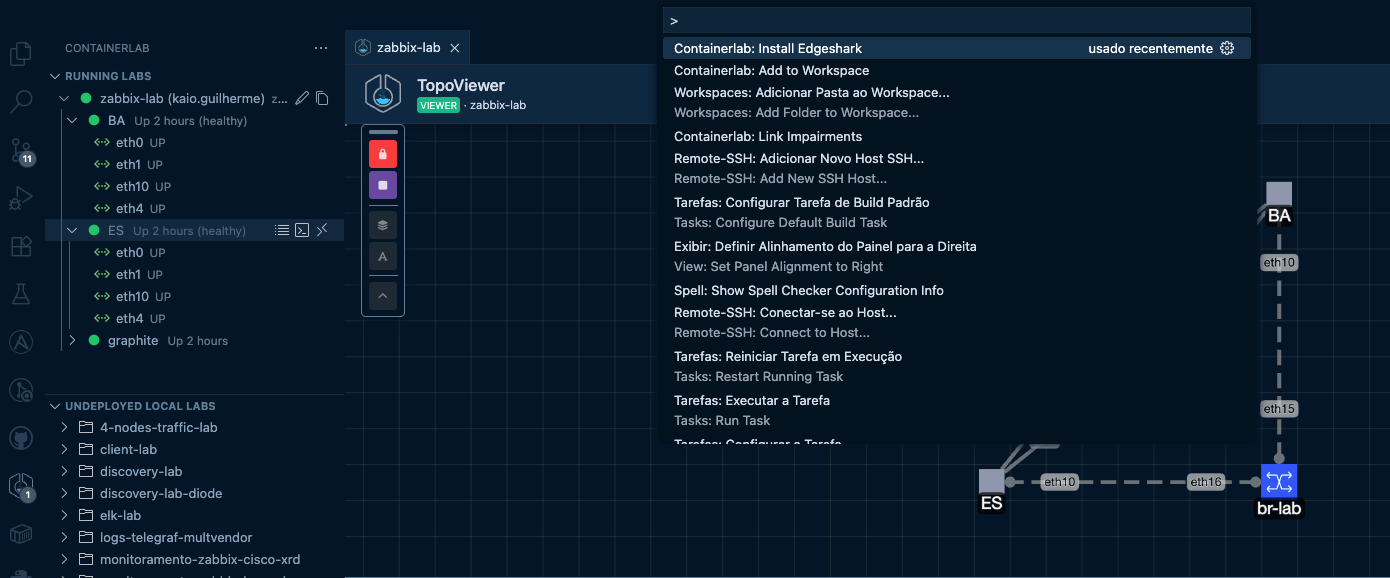Choose 'Containerlab: Add to Workspace' command
This screenshot has width=1390, height=578.
pyautogui.click(x=771, y=71)
